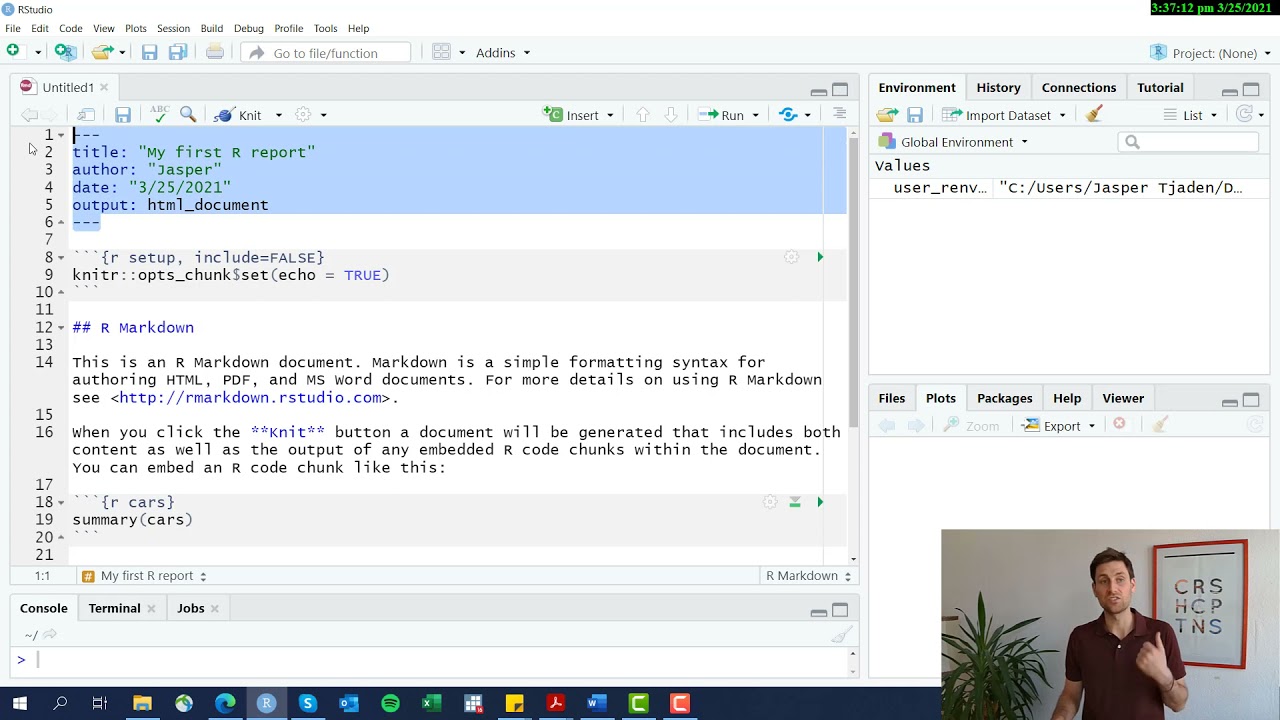Go to the previous code chunk
The image size is (1280, 720).
[x=643, y=115]
